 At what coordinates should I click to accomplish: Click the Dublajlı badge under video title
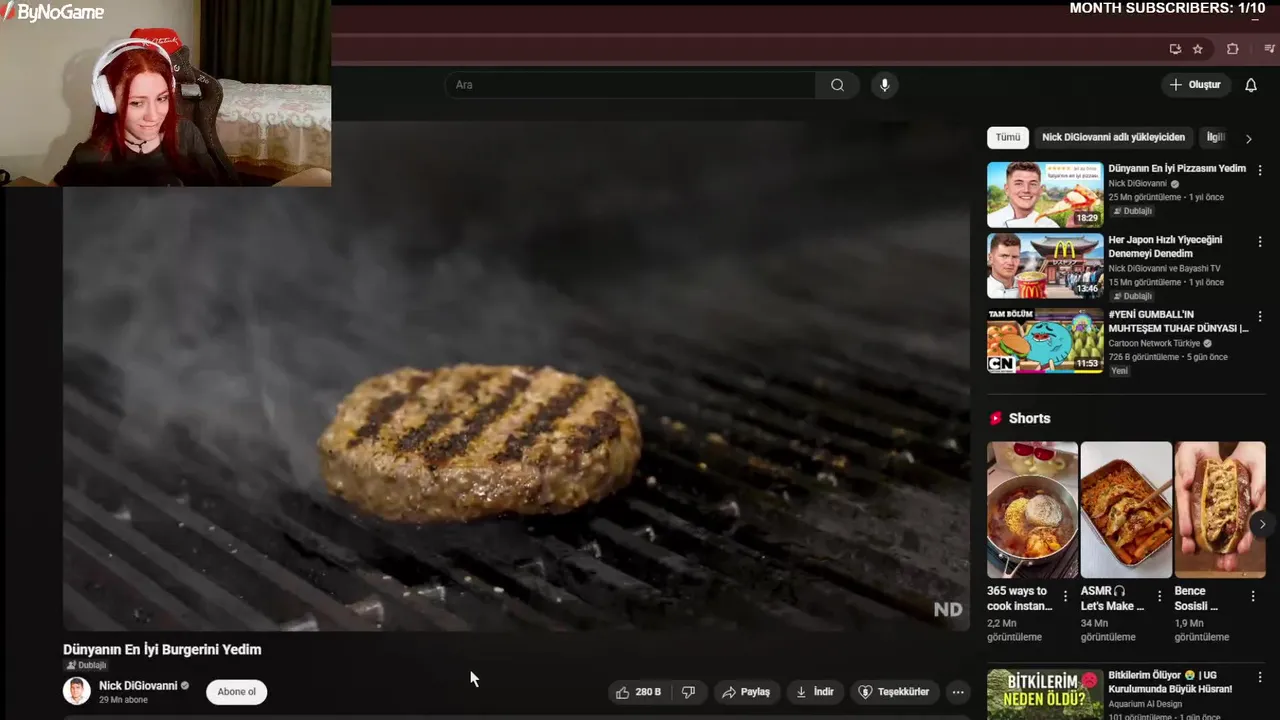[x=86, y=665]
